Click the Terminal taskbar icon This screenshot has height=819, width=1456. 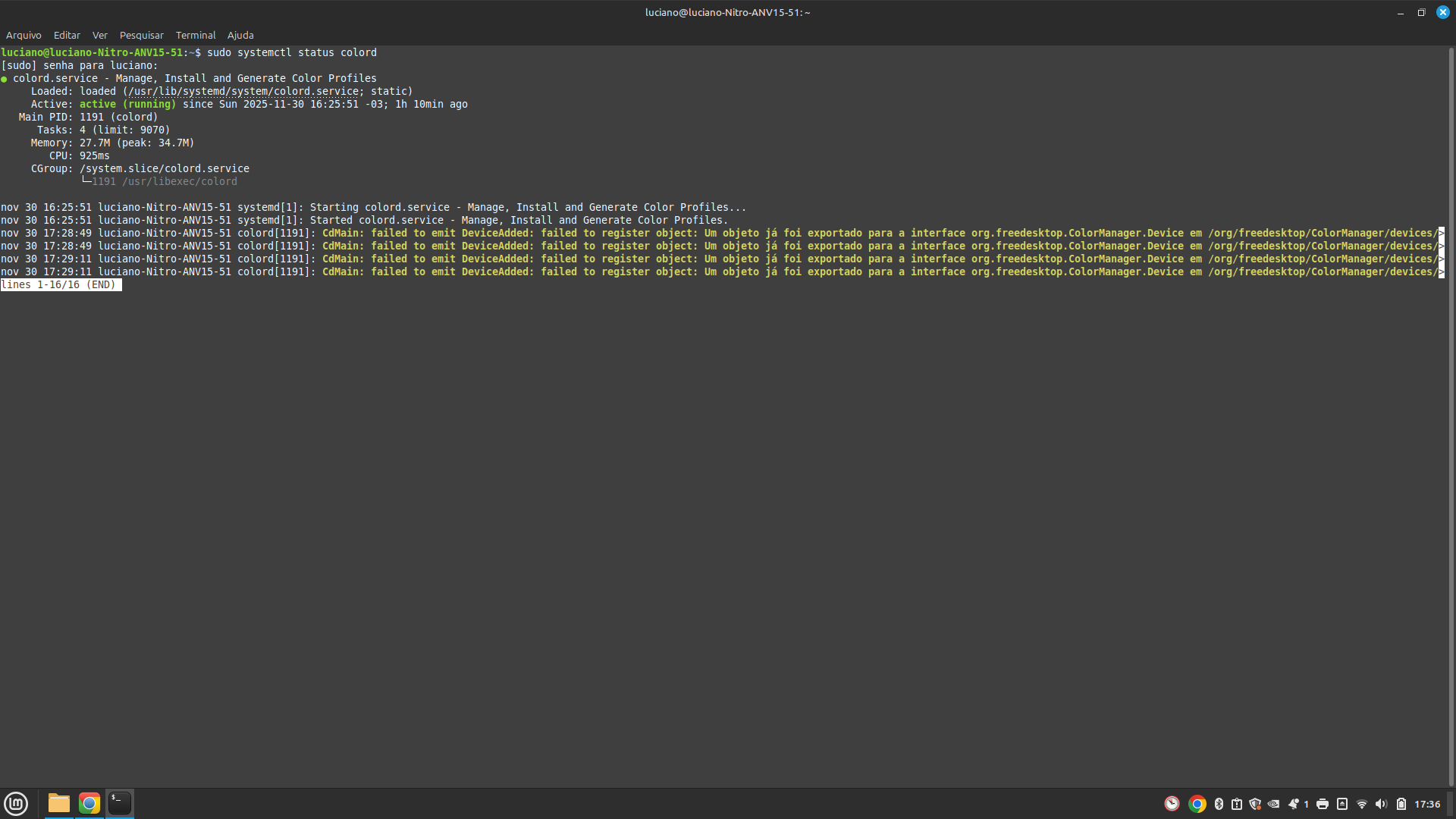[120, 803]
